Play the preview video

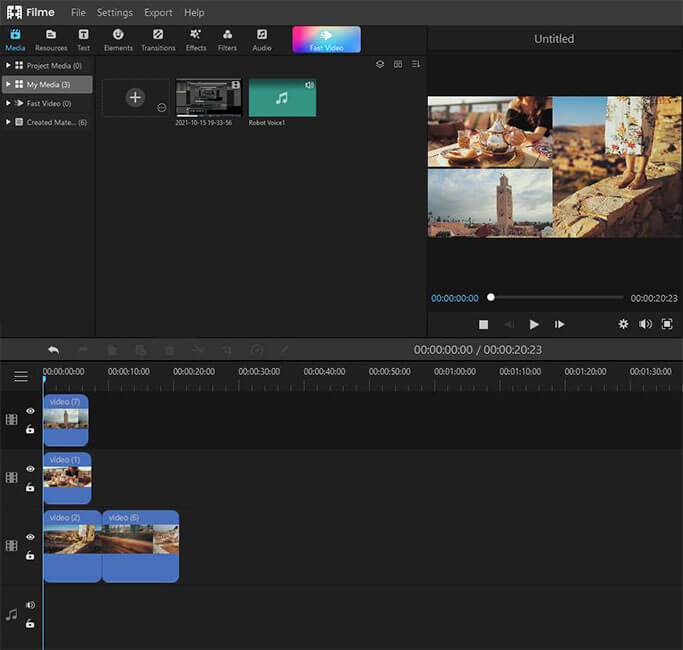[534, 325]
